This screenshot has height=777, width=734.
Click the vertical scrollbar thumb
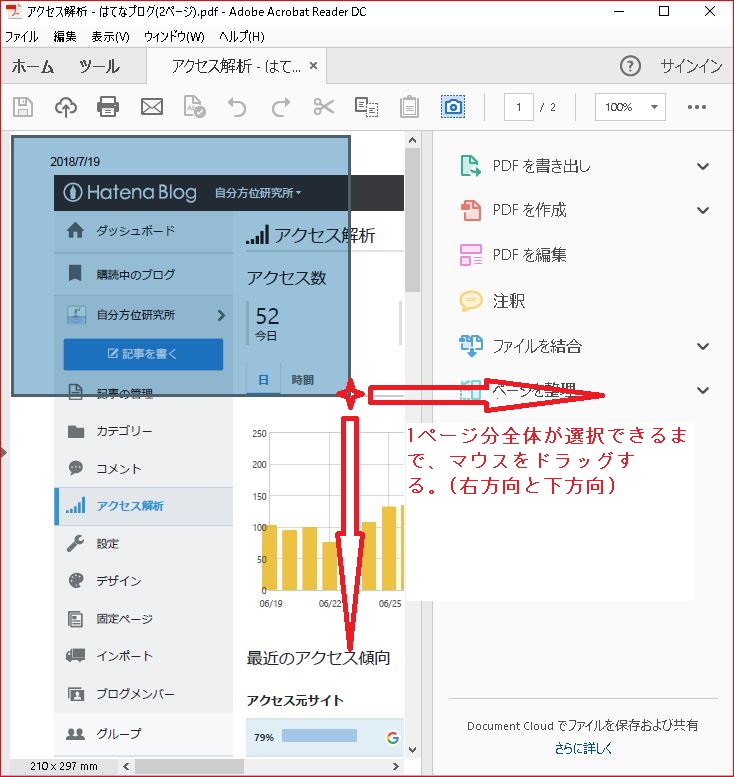click(x=412, y=220)
